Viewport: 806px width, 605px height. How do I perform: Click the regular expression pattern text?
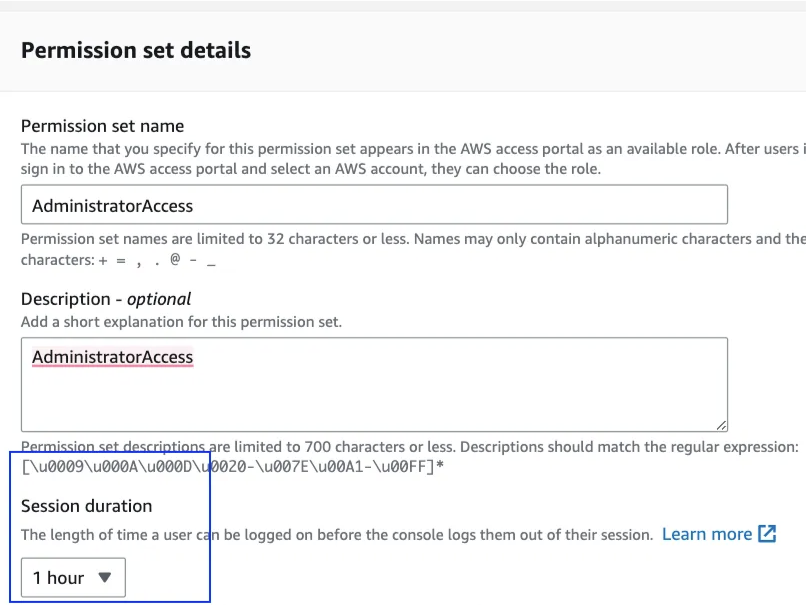point(232,466)
